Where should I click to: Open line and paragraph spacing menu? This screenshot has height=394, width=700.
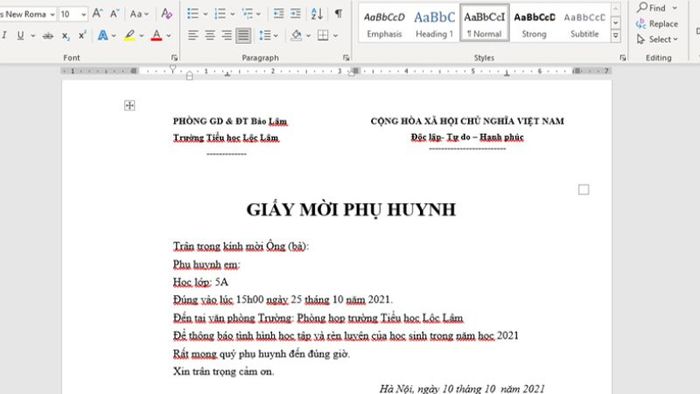(268, 35)
